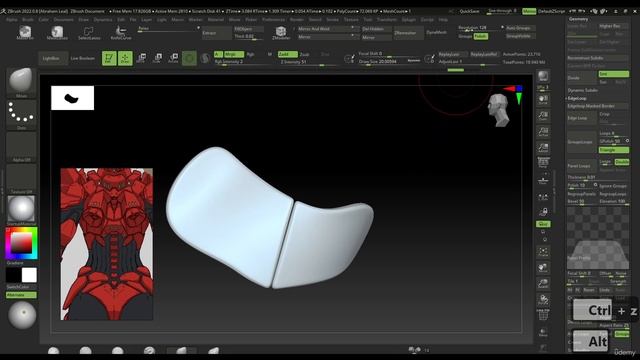Screen dimensions: 640x360
Task: Open the Alpha menu
Action: tap(11, 20)
